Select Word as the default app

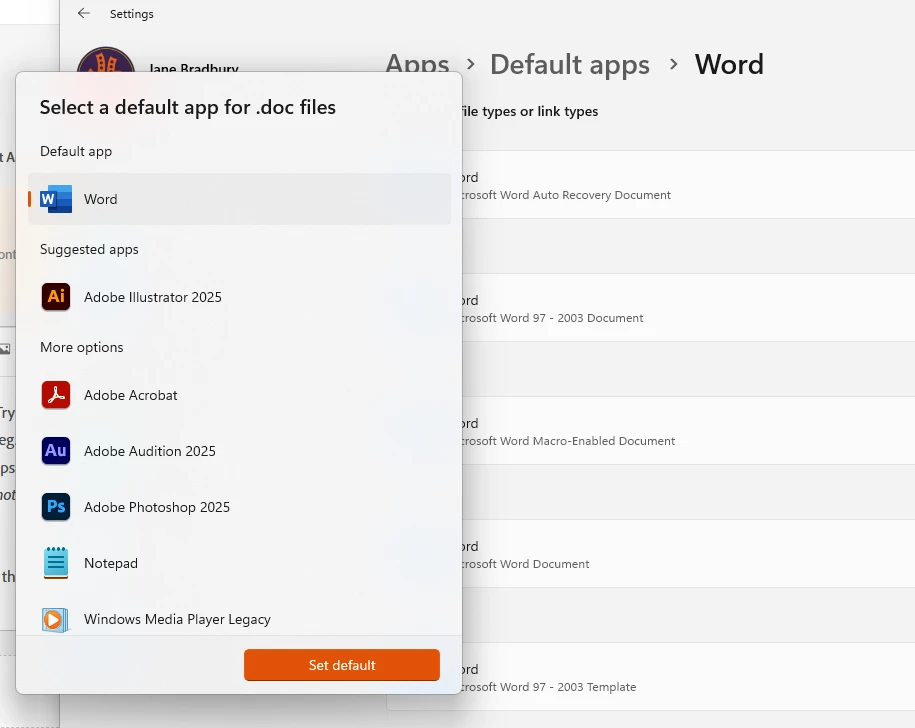tap(239, 199)
